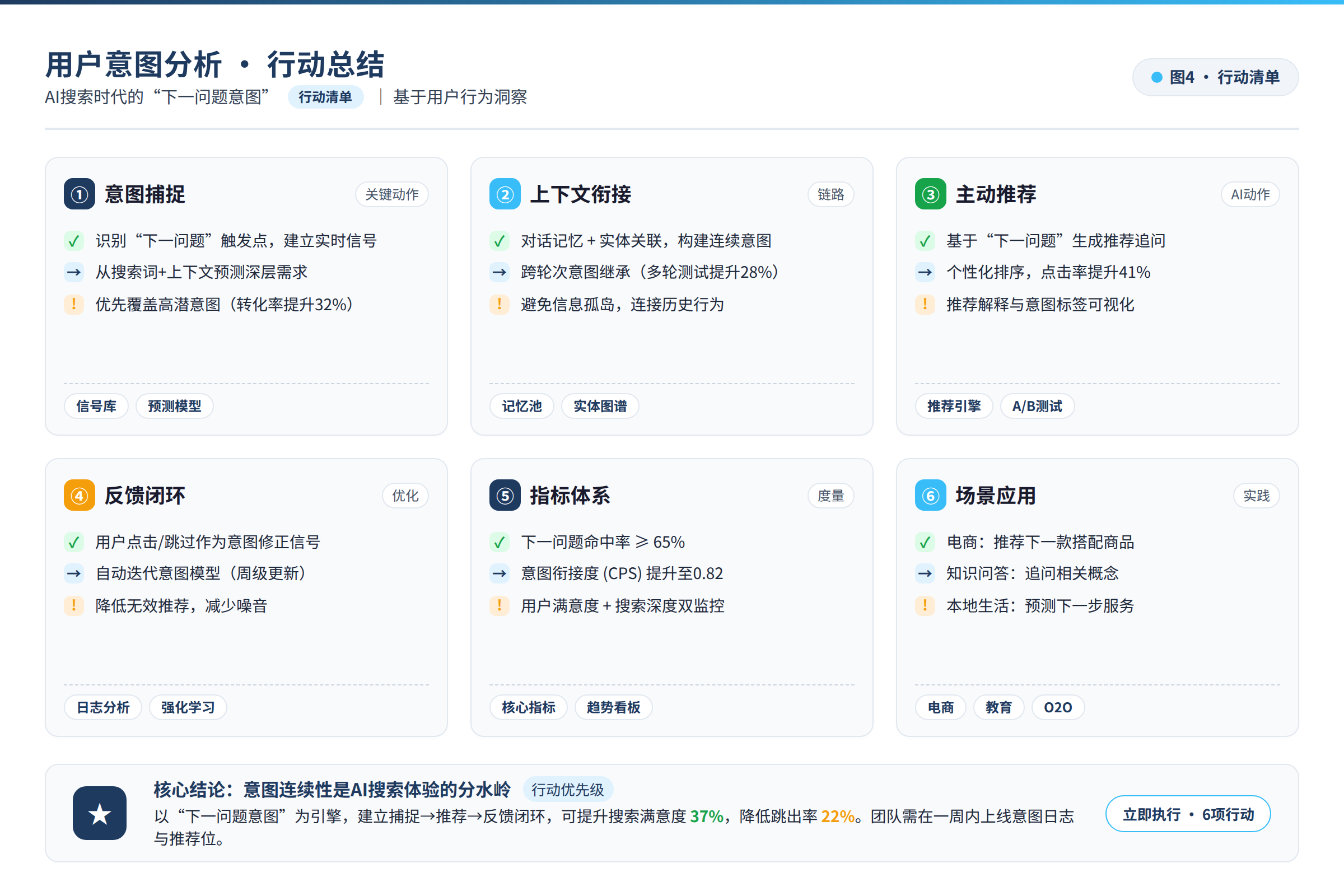The height and width of the screenshot is (896, 1344).
Task: Click the arrow icon before 知识问答：追问相关概念
Action: tap(925, 573)
